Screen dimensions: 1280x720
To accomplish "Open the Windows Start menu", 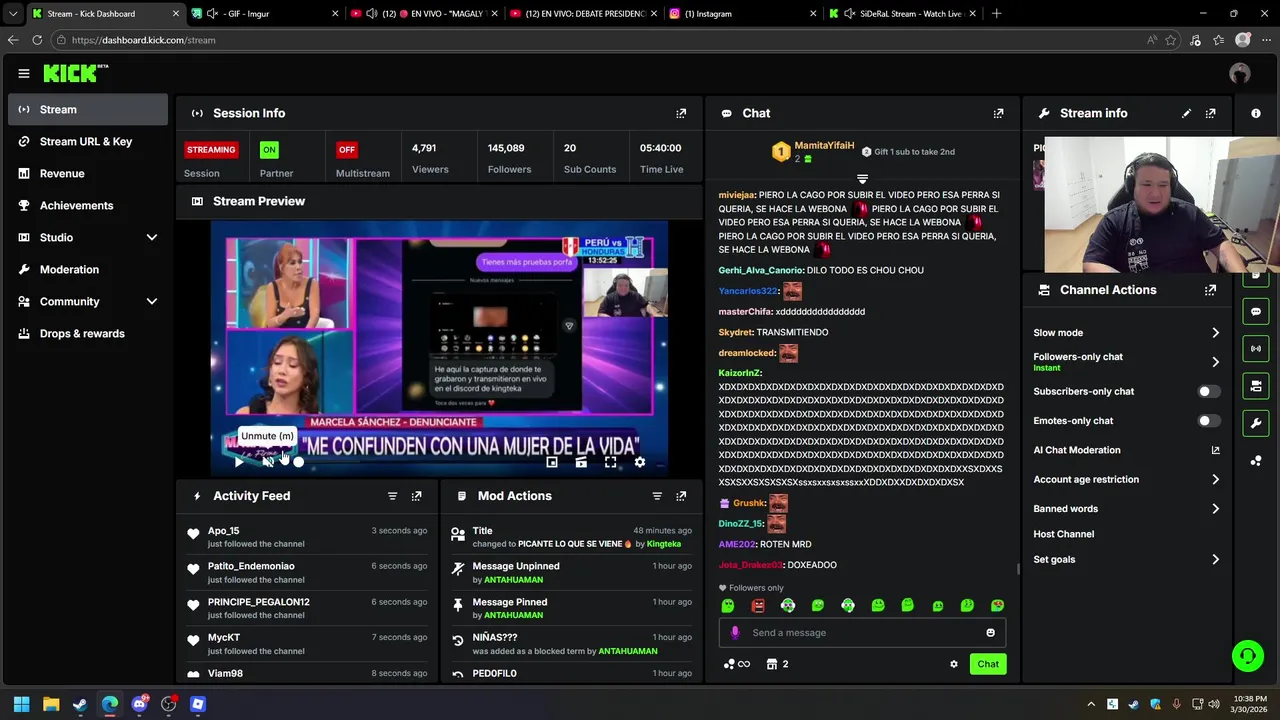I will coord(21,704).
